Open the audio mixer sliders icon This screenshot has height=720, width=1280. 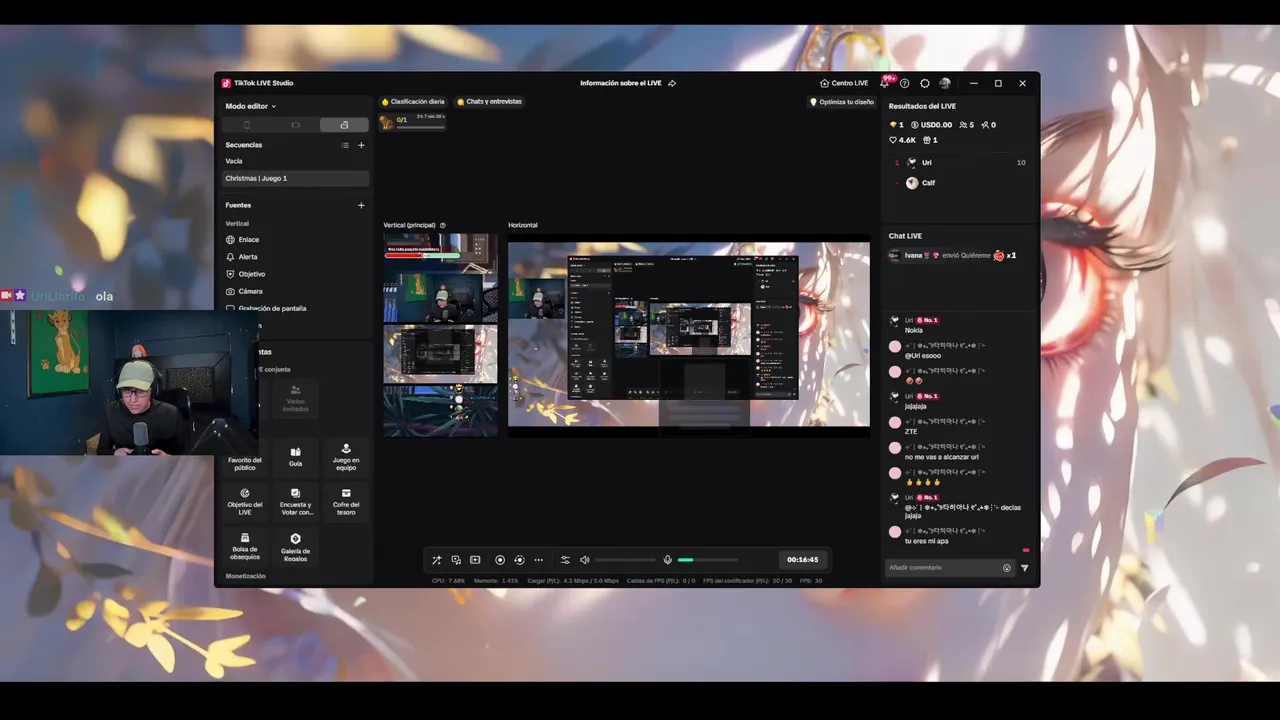[565, 560]
